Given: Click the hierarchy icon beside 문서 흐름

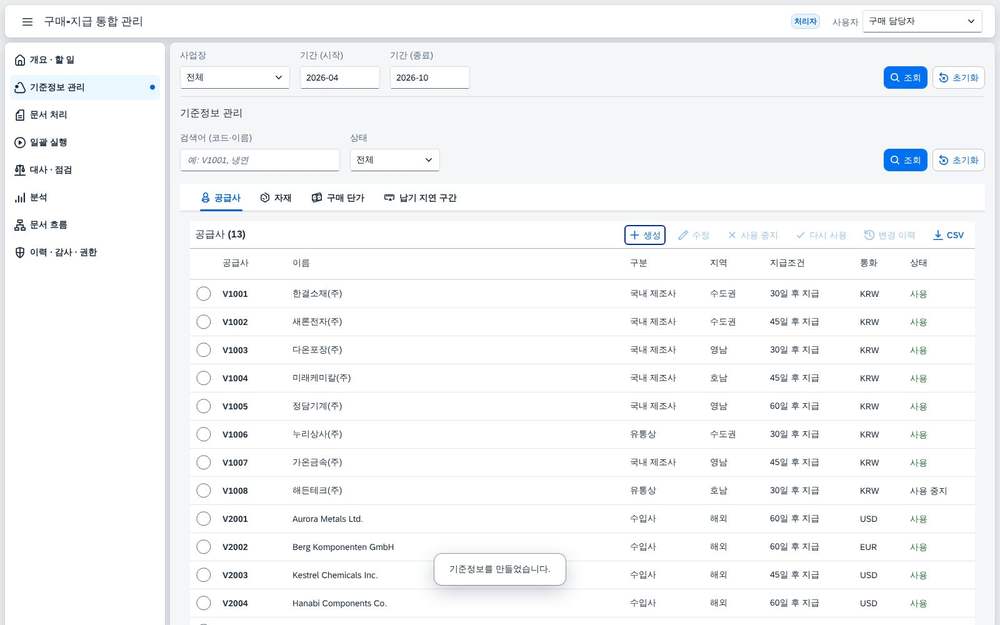Looking at the screenshot, I should [x=20, y=225].
